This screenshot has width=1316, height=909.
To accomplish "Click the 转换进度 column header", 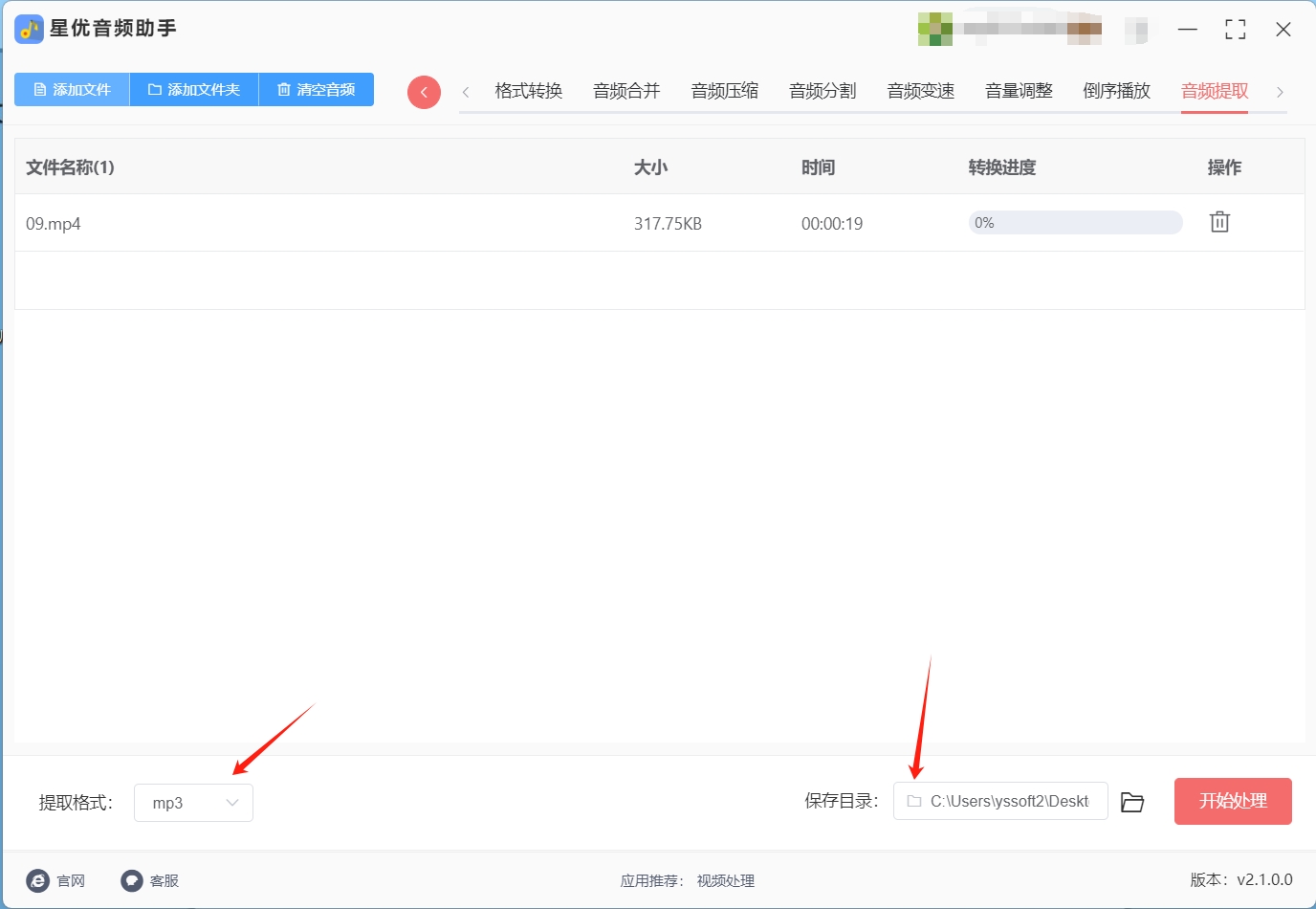I will [x=1001, y=167].
